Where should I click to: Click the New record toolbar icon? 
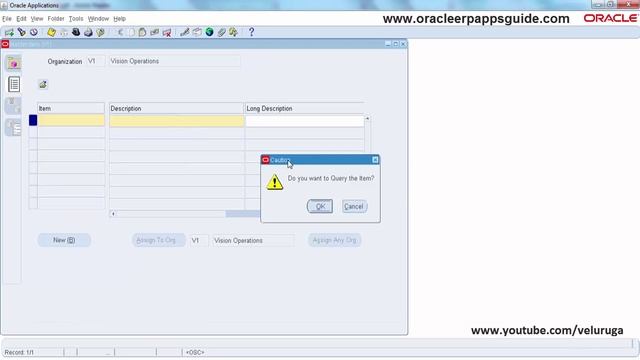[9, 32]
